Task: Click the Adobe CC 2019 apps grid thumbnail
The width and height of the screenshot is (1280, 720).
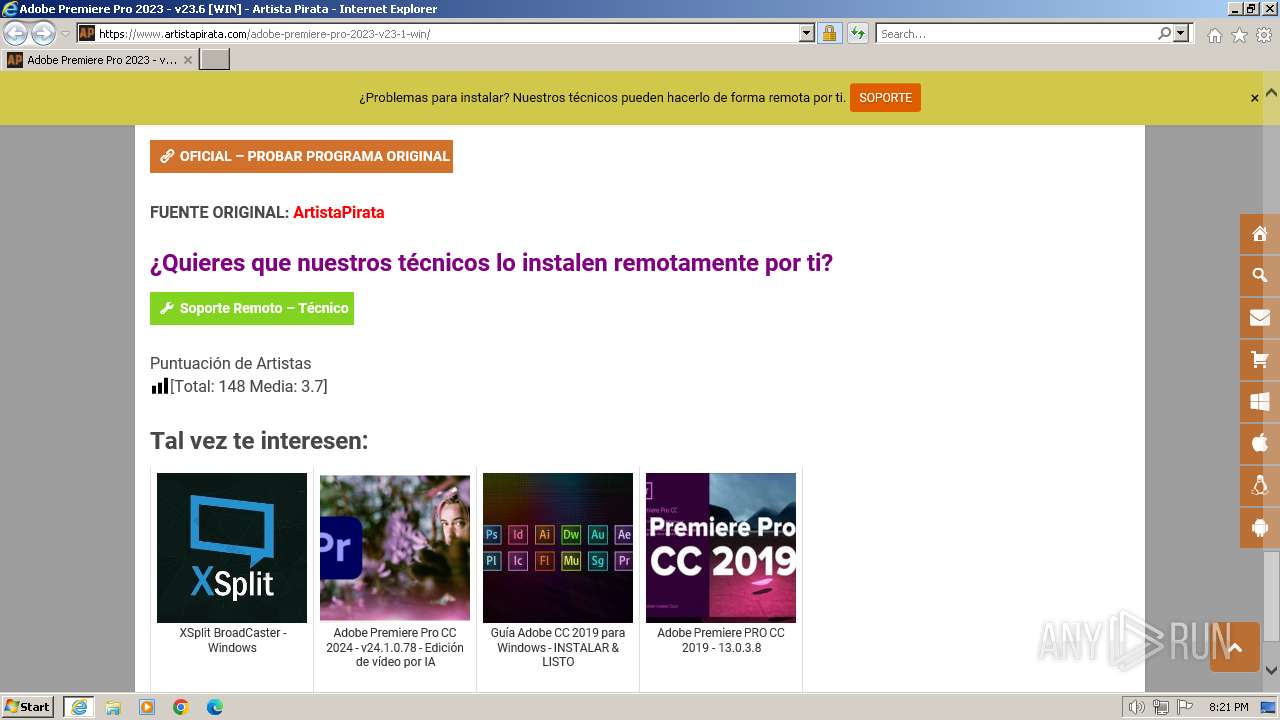Action: tap(558, 548)
